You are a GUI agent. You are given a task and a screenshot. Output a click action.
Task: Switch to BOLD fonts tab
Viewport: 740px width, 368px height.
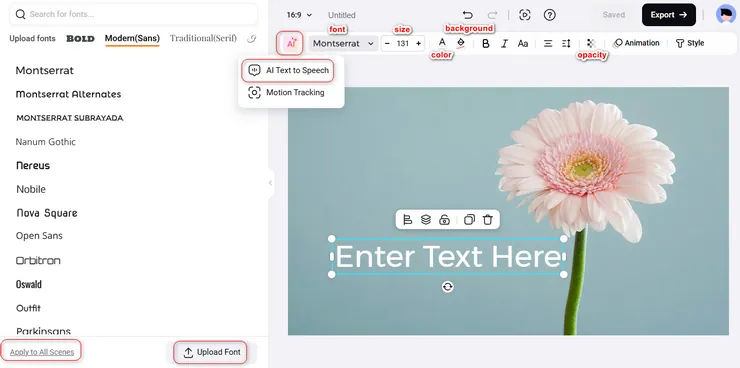pos(80,38)
